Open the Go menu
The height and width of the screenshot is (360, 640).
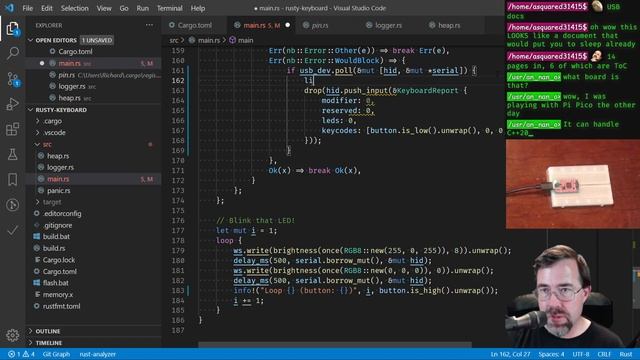[124, 8]
